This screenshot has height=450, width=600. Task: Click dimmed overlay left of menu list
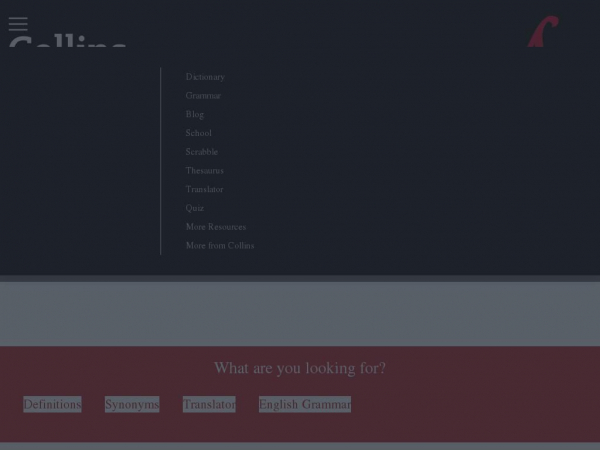(80, 160)
